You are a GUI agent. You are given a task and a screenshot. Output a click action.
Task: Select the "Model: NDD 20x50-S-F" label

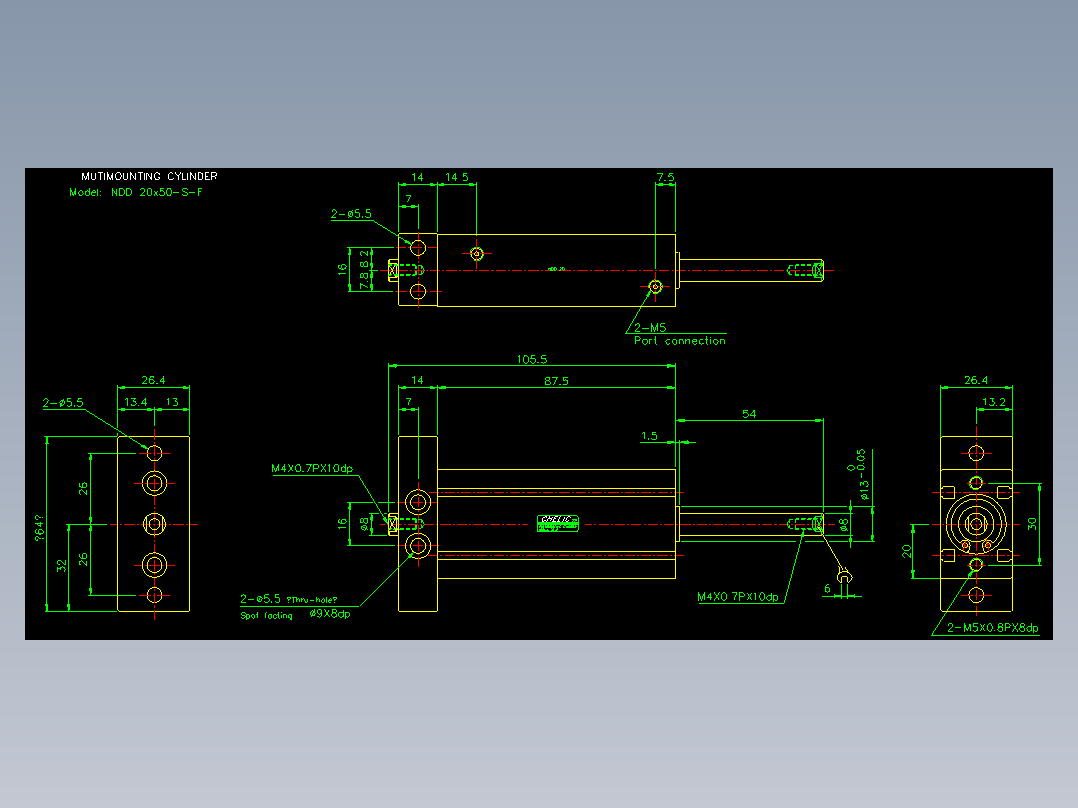tap(136, 193)
